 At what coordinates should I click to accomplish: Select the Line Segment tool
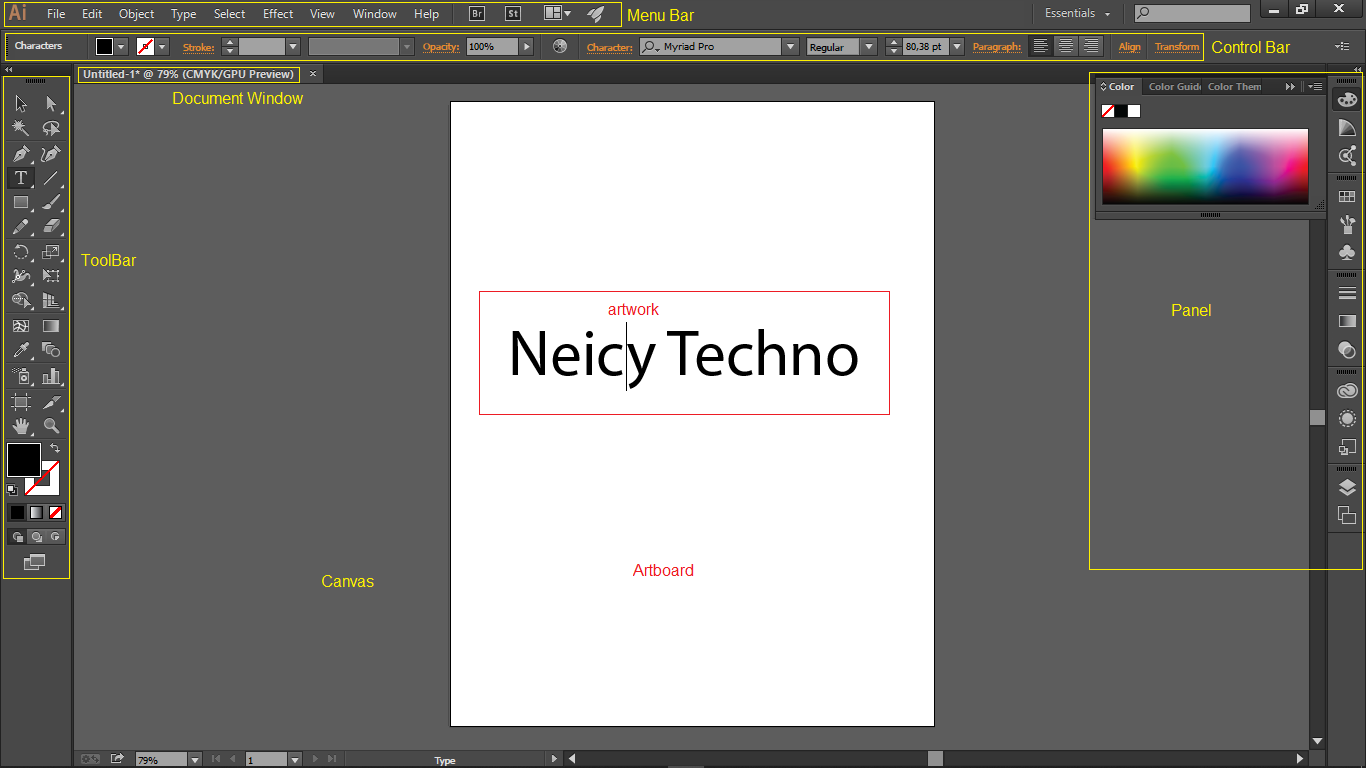point(51,178)
